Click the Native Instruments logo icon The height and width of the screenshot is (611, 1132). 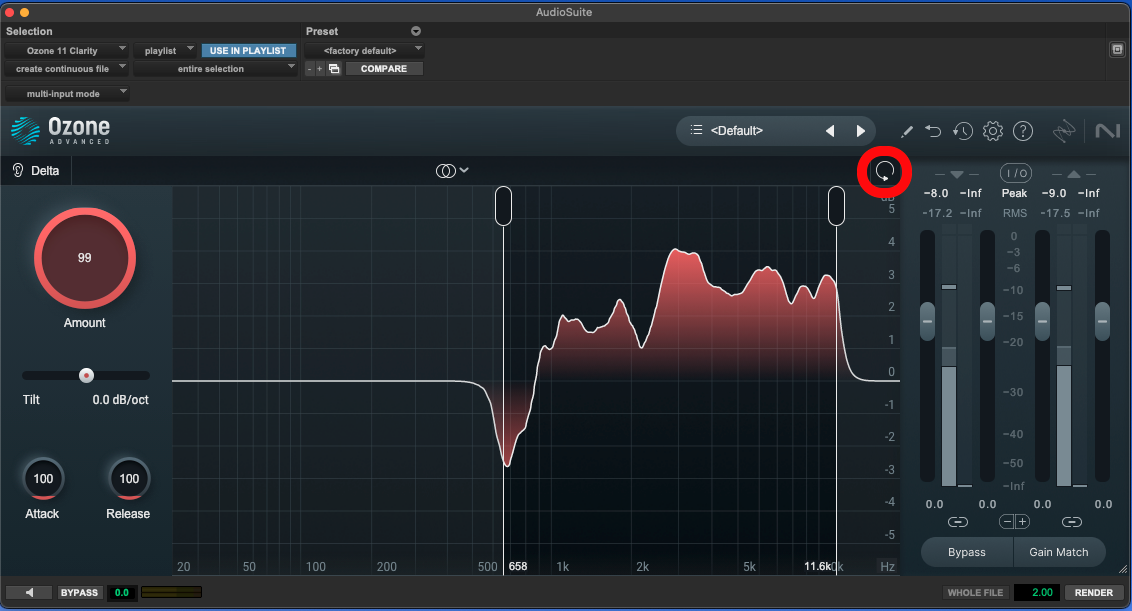(1107, 131)
